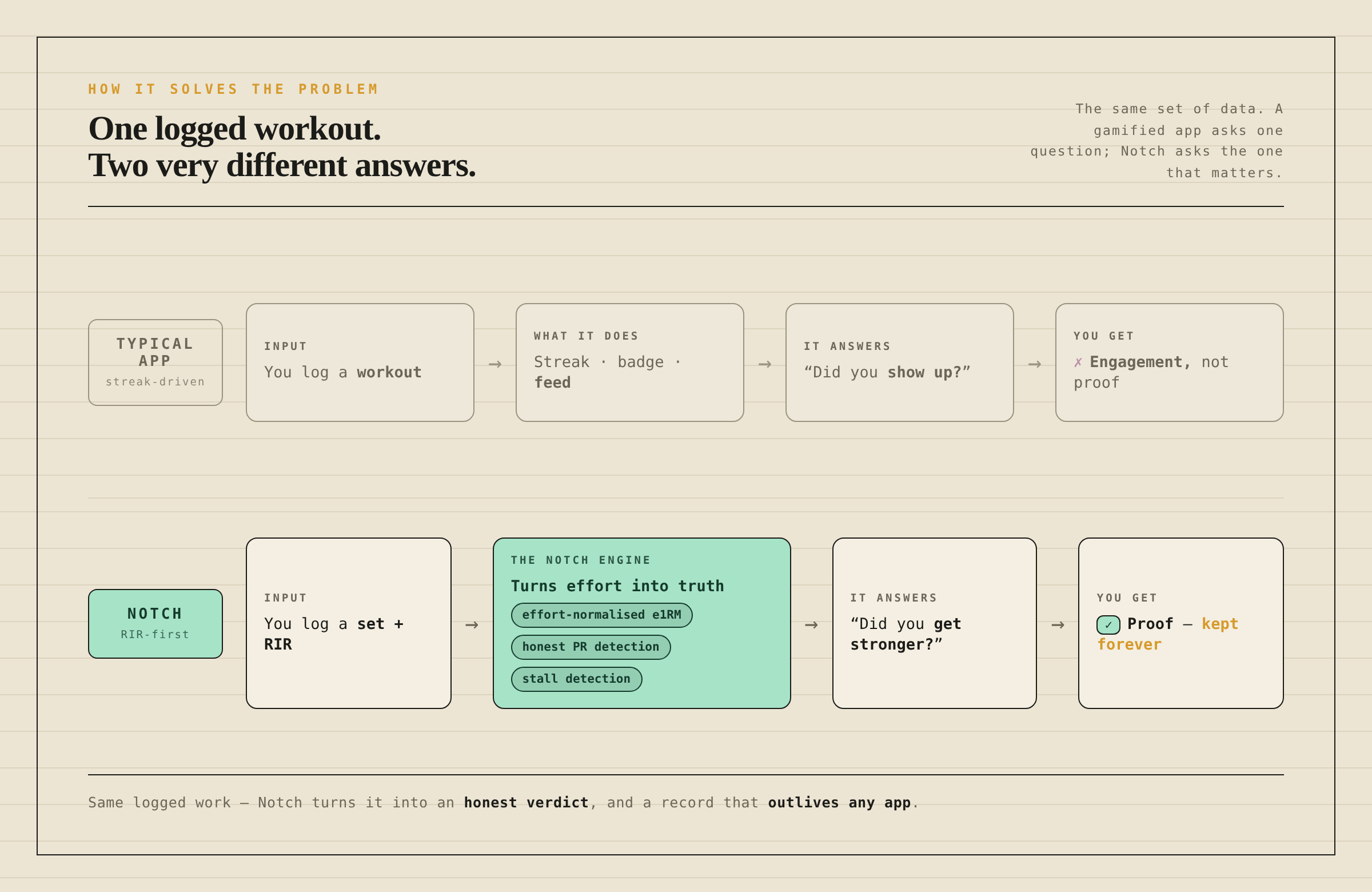This screenshot has width=1372, height=892.
Task: Click the 'One logged workout.' headline
Action: point(234,128)
